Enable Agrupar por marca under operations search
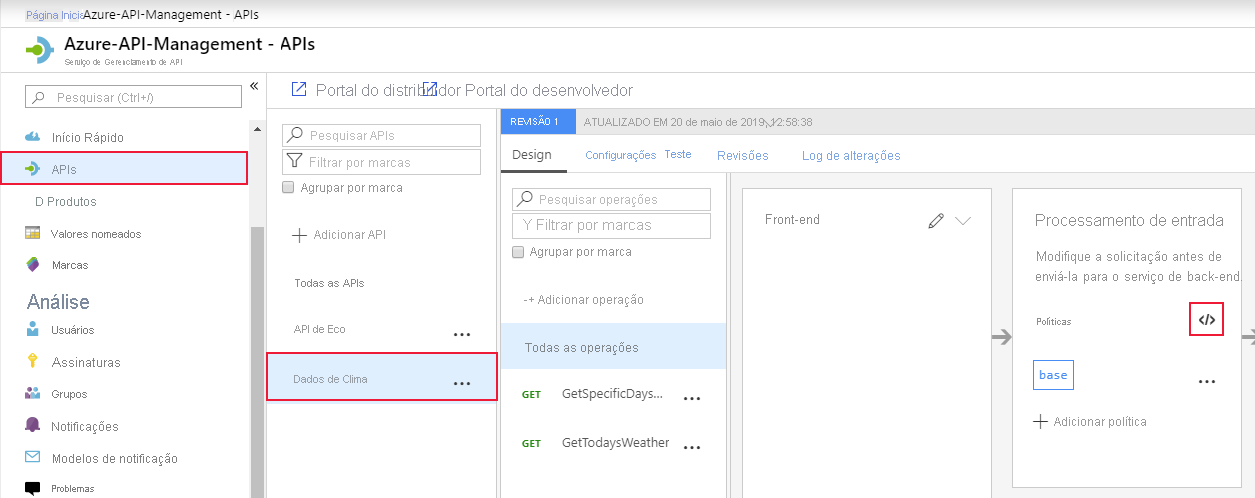Screen dimensions: 1255x498 tap(518, 252)
